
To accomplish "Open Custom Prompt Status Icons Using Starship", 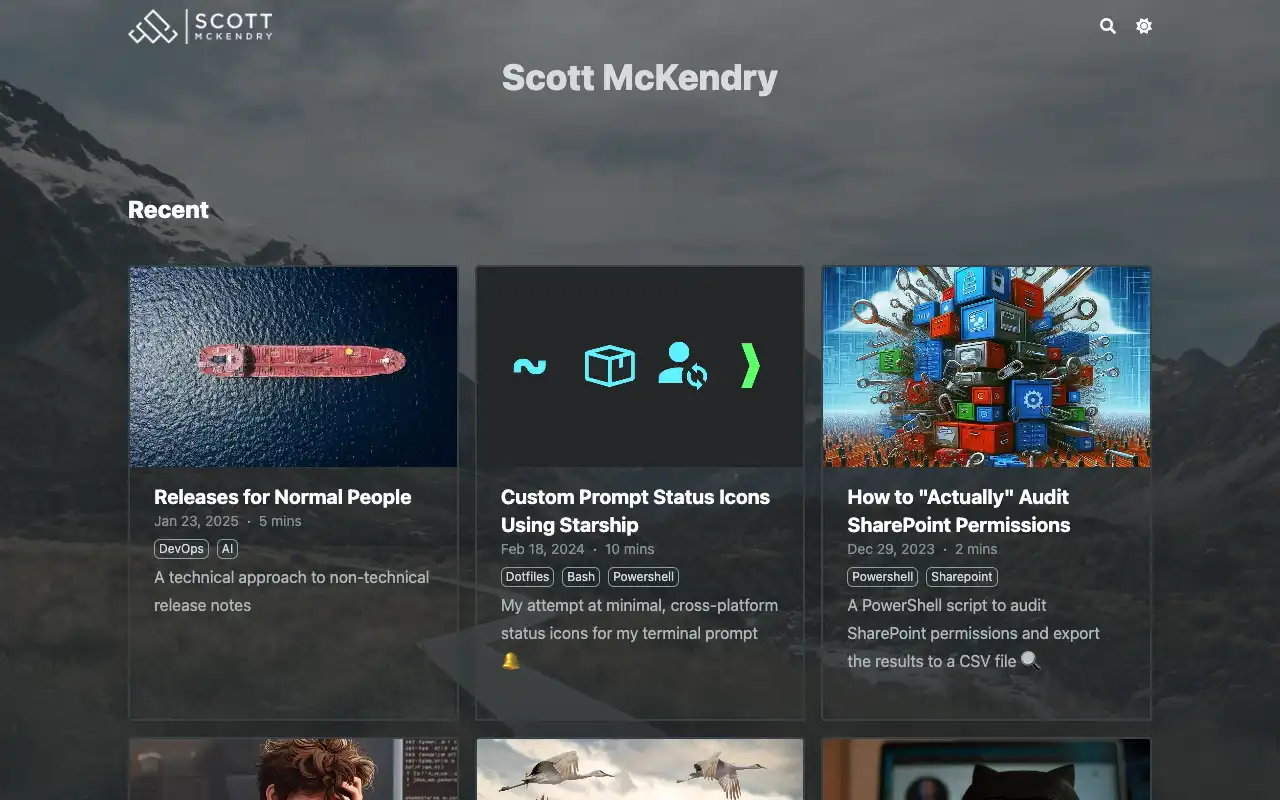I will 634,510.
